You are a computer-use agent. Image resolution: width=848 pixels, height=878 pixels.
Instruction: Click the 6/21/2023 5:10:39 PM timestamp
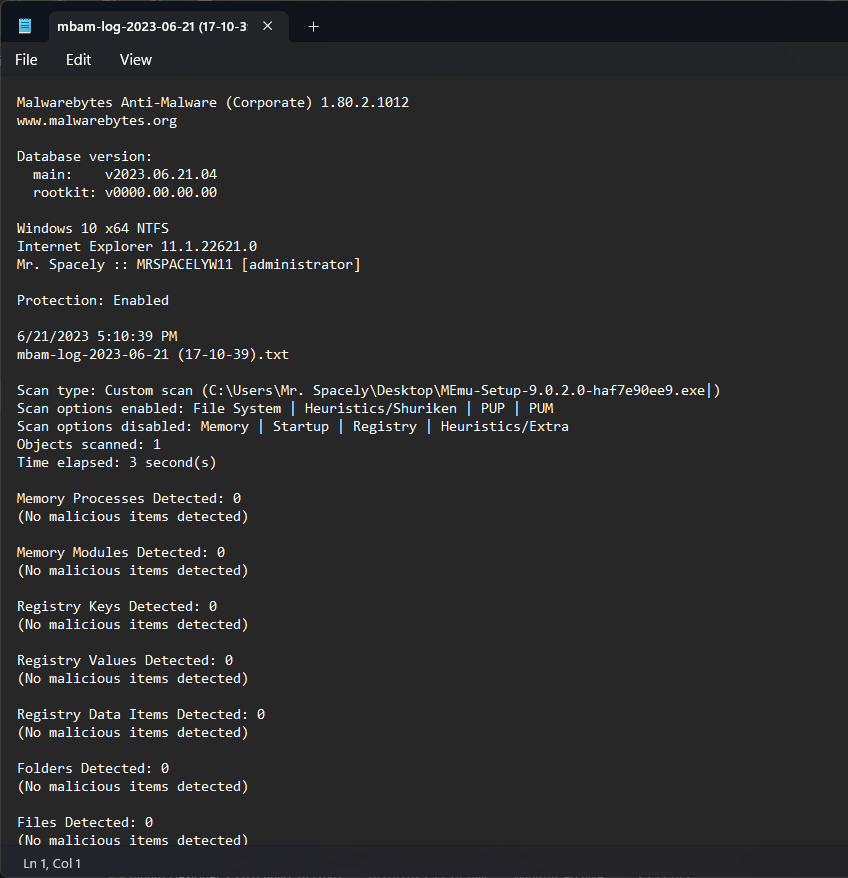[97, 336]
